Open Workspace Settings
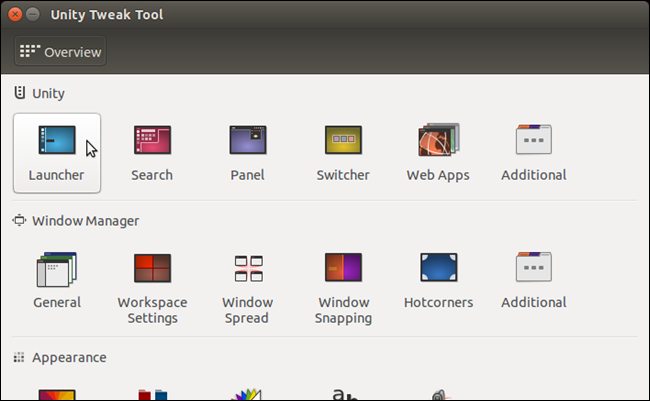 coord(152,289)
